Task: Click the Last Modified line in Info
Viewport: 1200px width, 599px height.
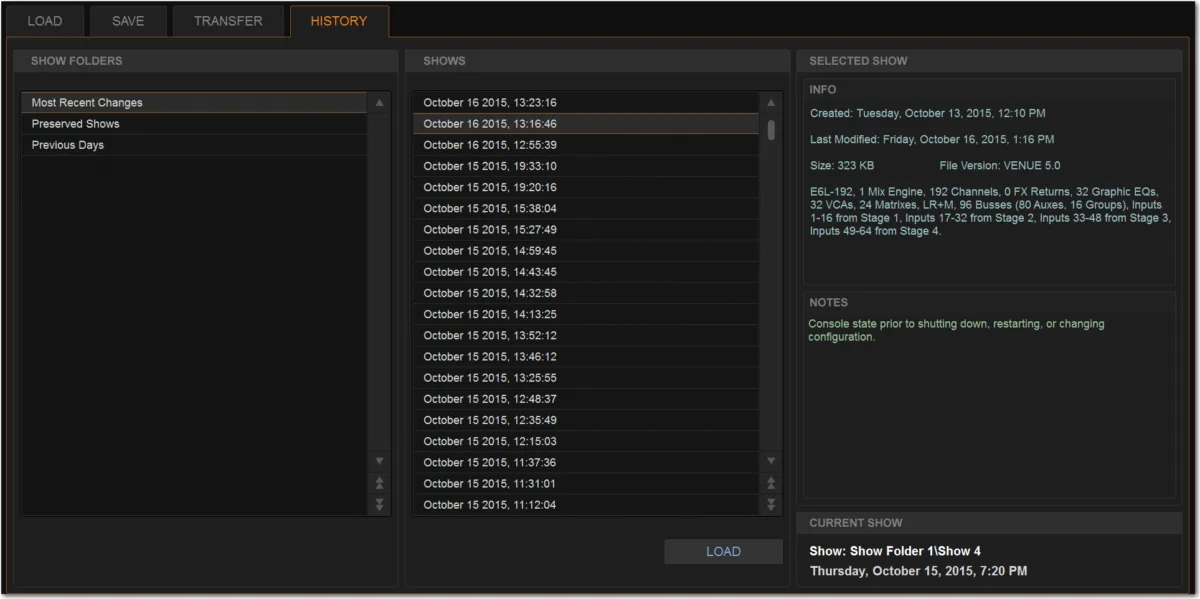Action: pyautogui.click(x=932, y=139)
